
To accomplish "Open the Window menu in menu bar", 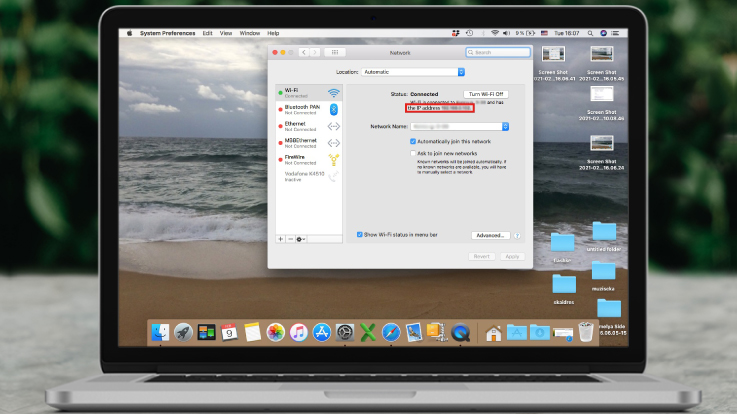I will [249, 33].
